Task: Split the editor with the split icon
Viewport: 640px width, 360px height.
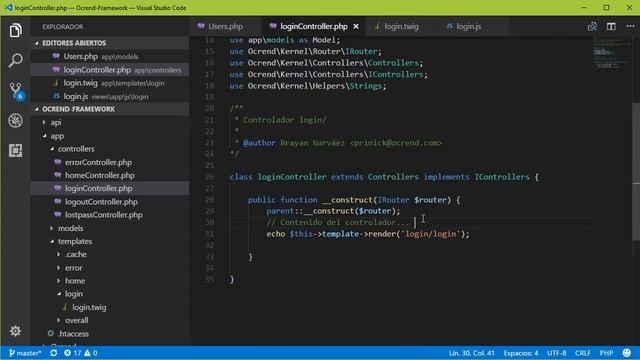Action: point(611,27)
